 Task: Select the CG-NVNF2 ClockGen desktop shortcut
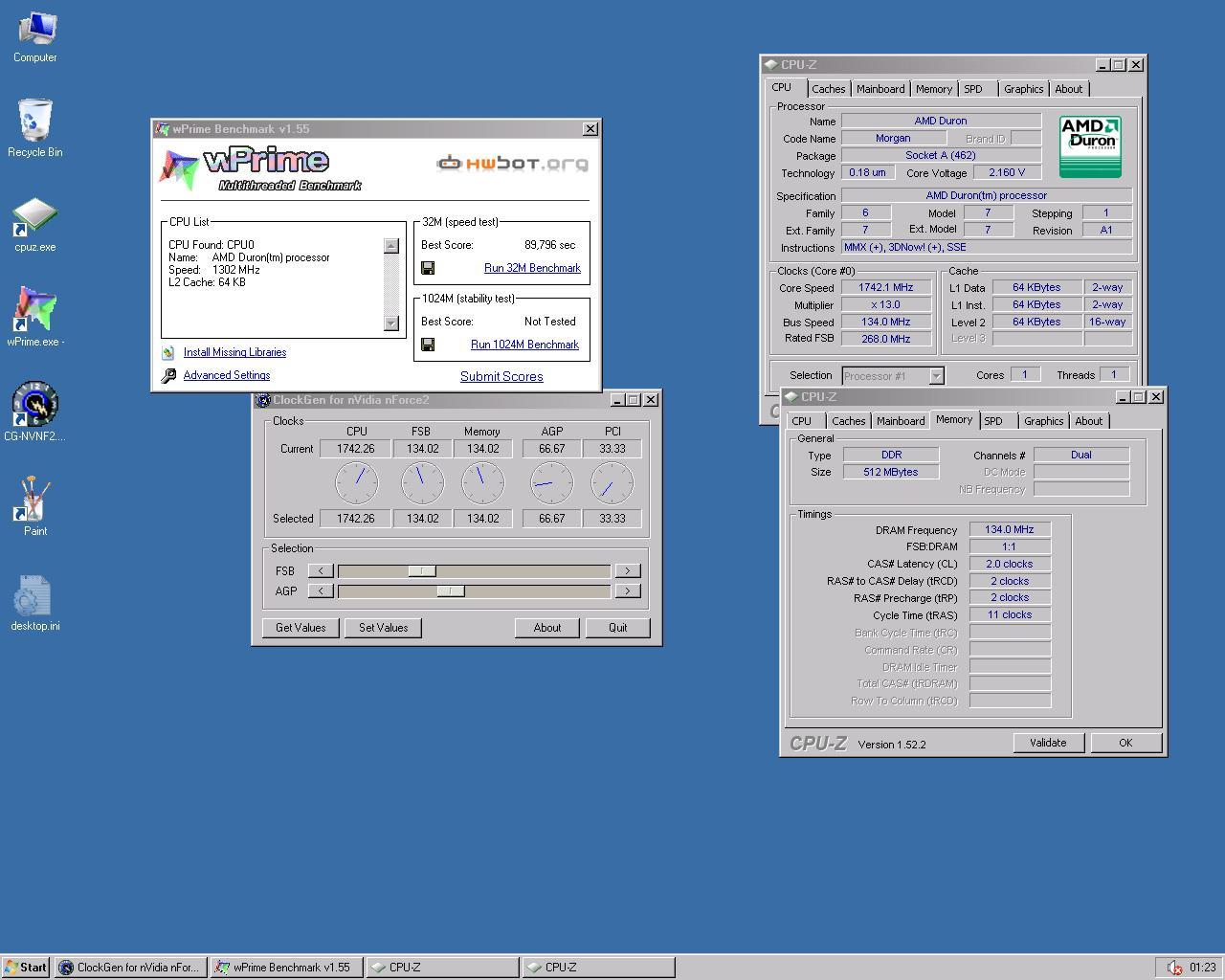point(35,412)
